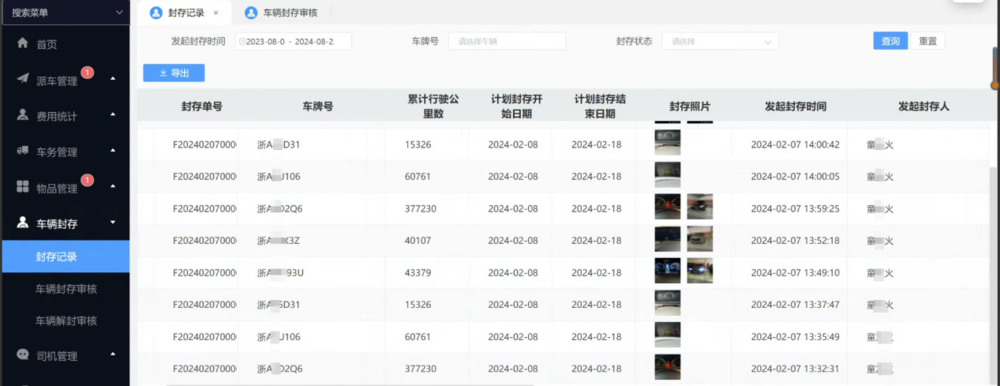Open second photo in the 13:52:18 row
The width and height of the screenshot is (1000, 386).
pos(700,239)
